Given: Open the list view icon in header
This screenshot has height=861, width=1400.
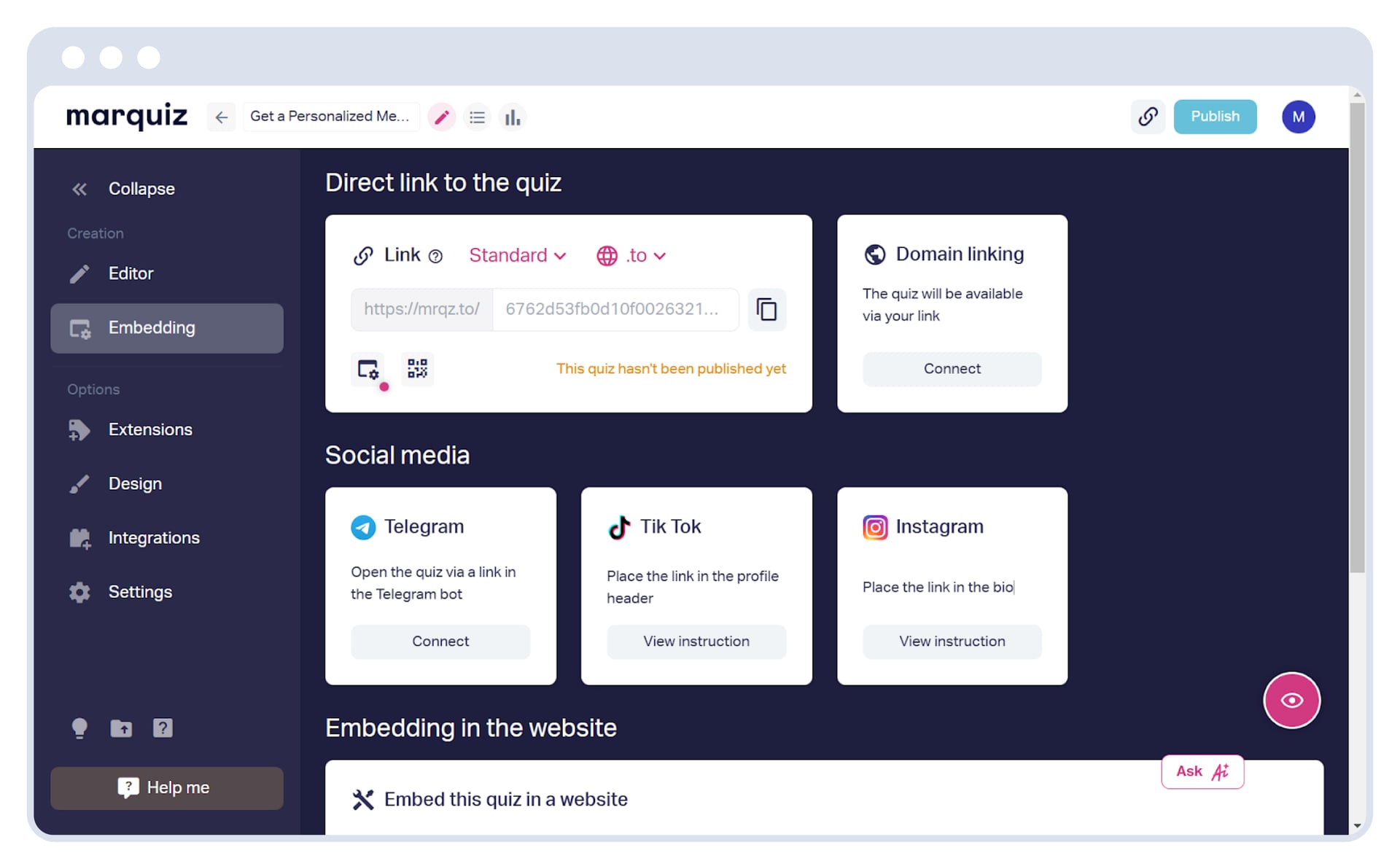Looking at the screenshot, I should [x=477, y=117].
